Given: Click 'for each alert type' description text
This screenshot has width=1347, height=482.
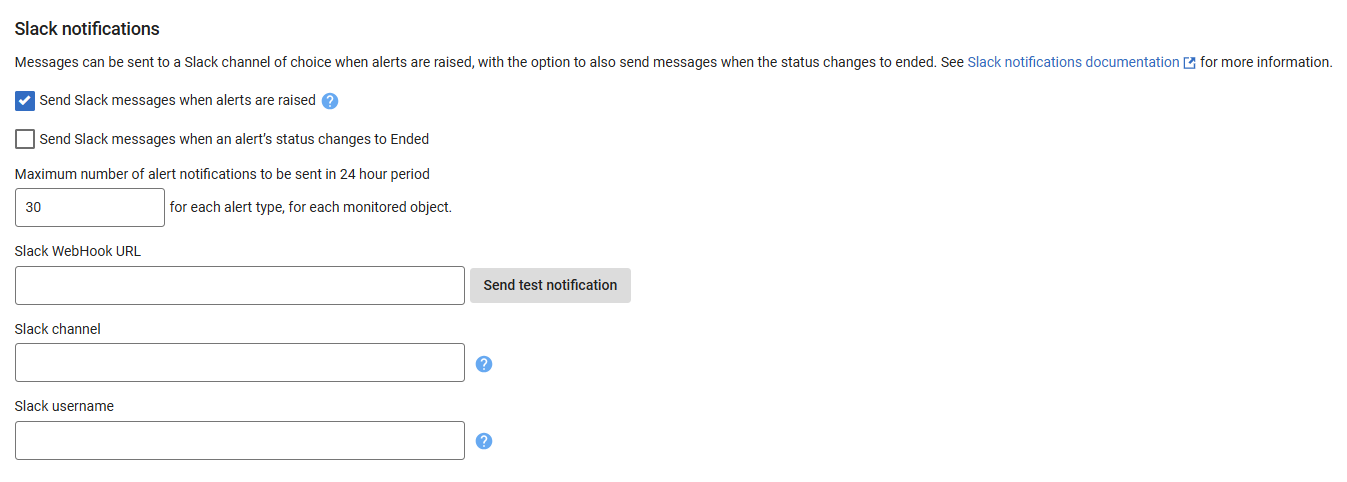Looking at the screenshot, I should point(311,208).
